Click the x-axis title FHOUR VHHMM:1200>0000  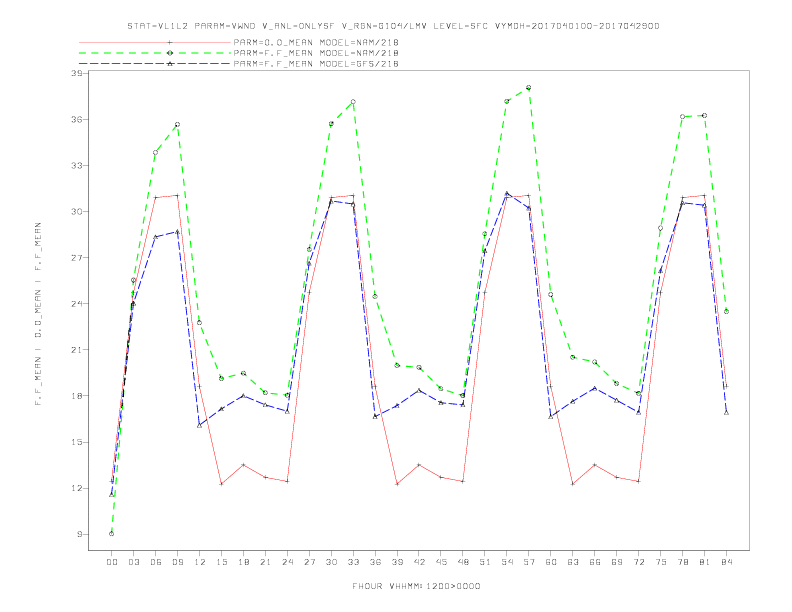pyautogui.click(x=416, y=586)
